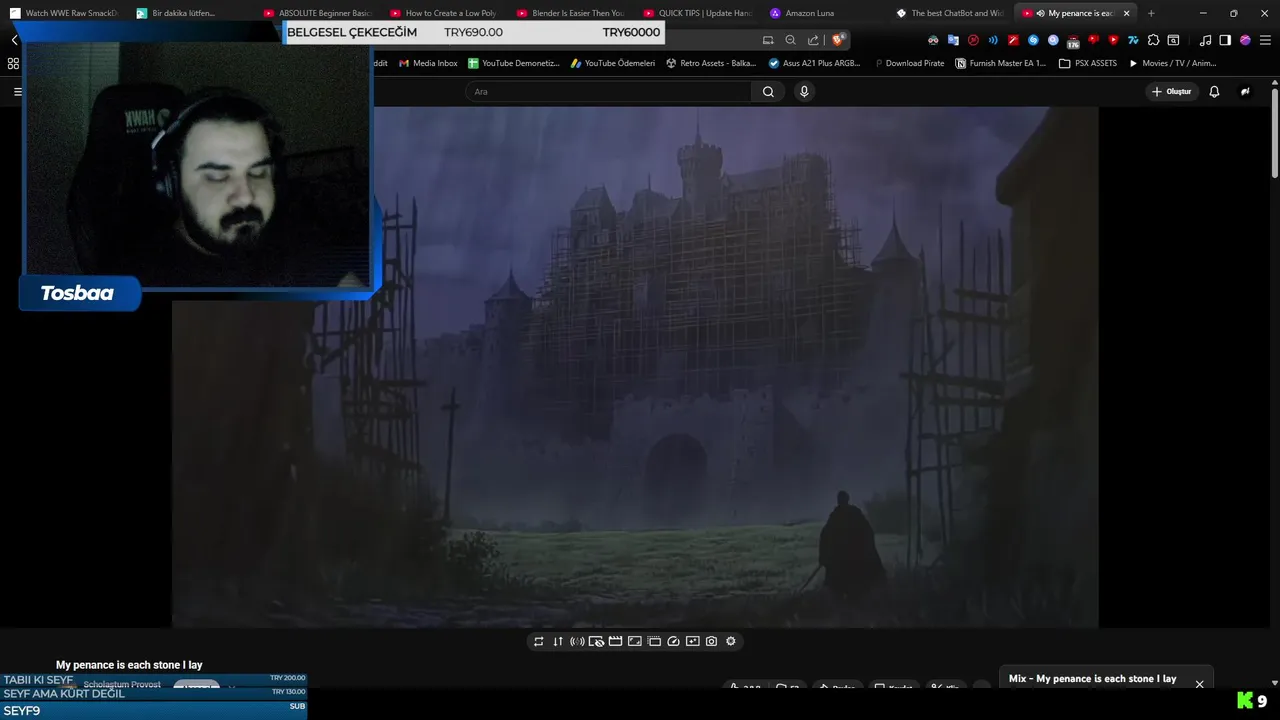This screenshot has width=1280, height=720.
Task: Click the 7tv extension icon
Action: [1133, 40]
